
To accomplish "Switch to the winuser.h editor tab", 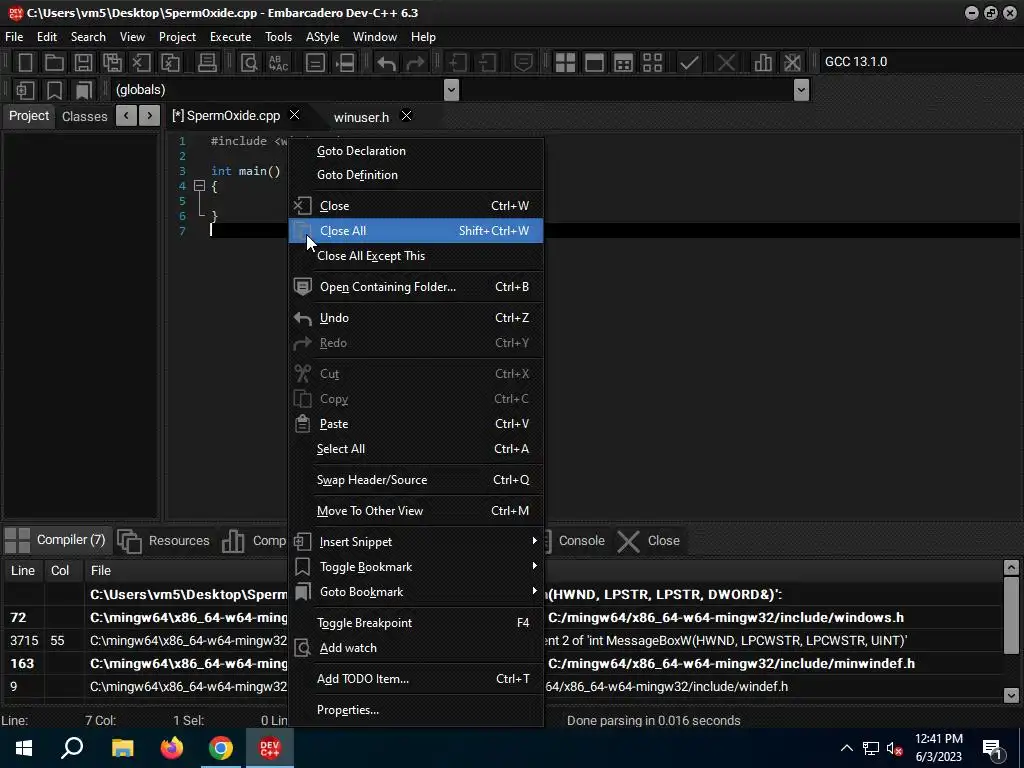I will pyautogui.click(x=361, y=117).
